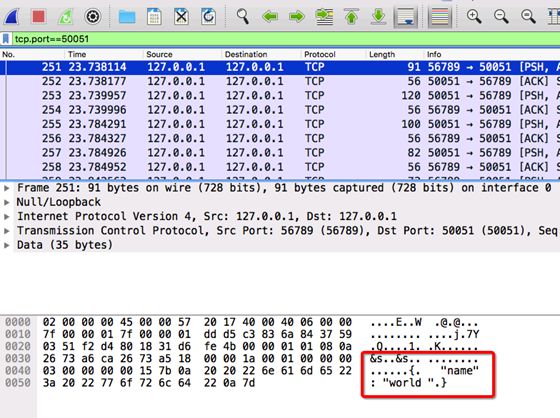560x418 pixels.
Task: Select packet number 252 row
Action: (x=280, y=81)
